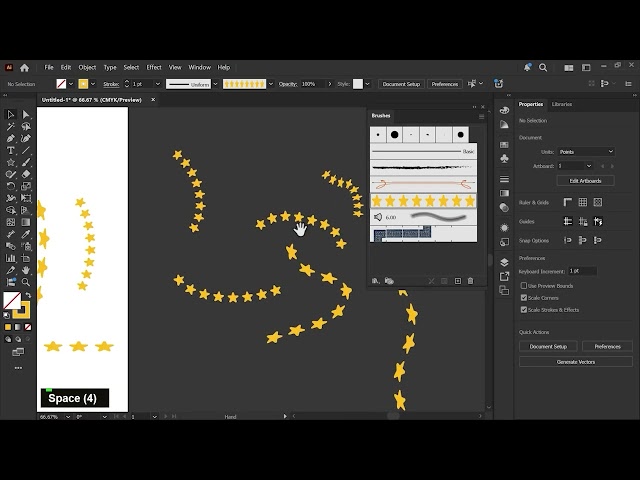Viewport: 640px width, 480px height.
Task: Select the Magic Wand tool
Action: [10, 127]
